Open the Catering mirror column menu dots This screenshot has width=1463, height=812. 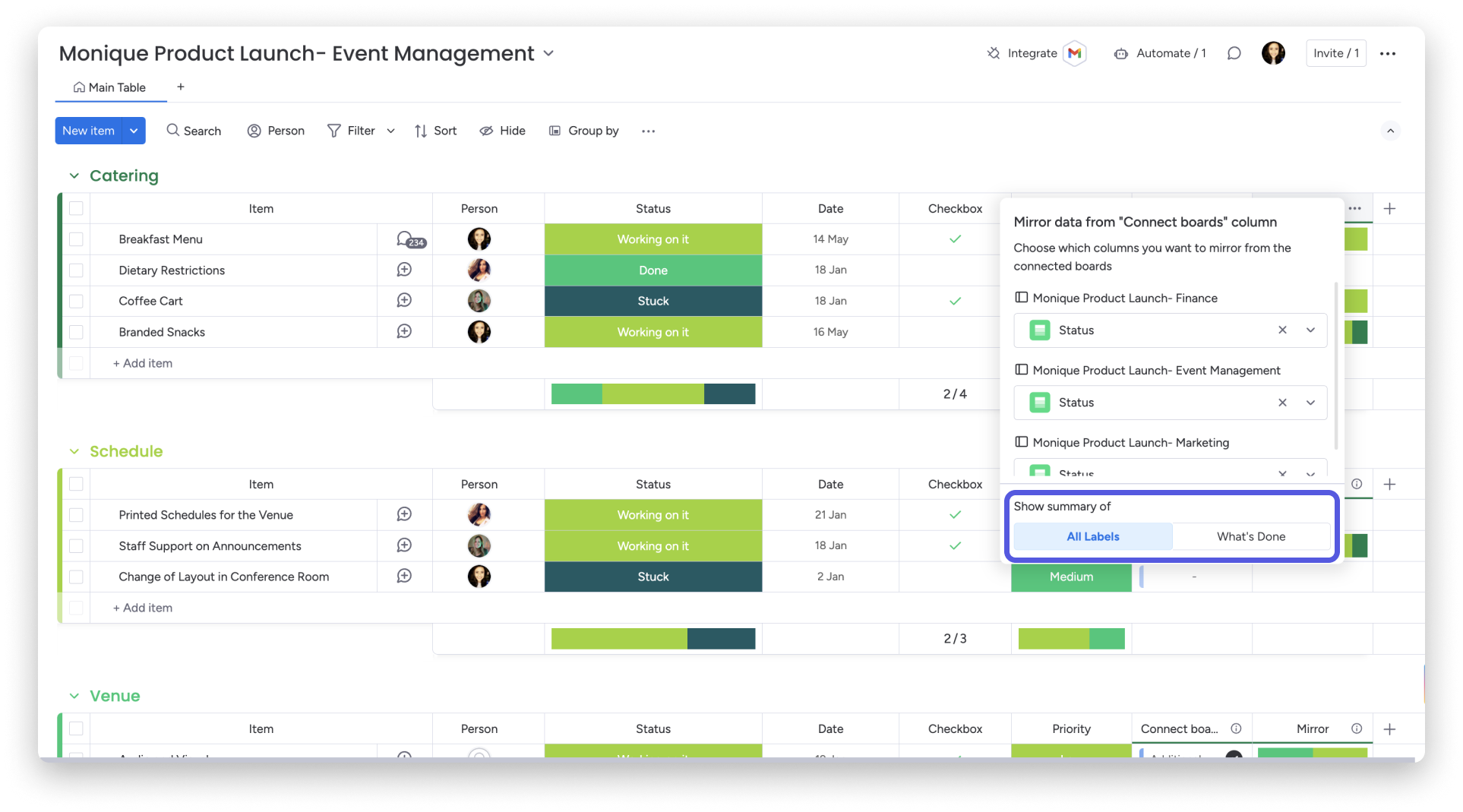[x=1355, y=208]
